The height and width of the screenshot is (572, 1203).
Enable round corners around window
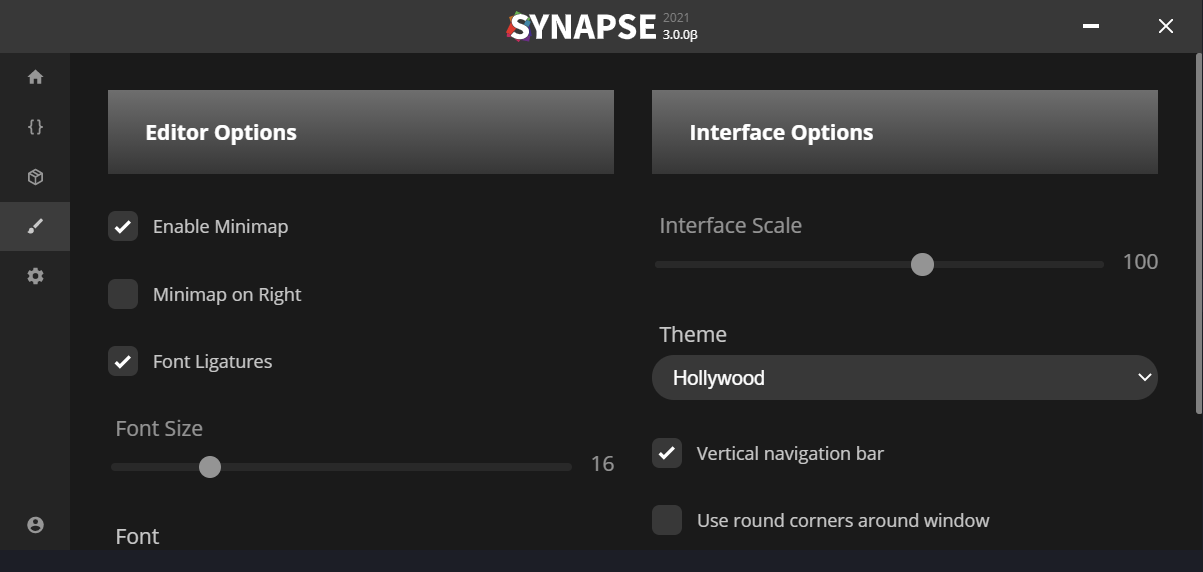(667, 521)
